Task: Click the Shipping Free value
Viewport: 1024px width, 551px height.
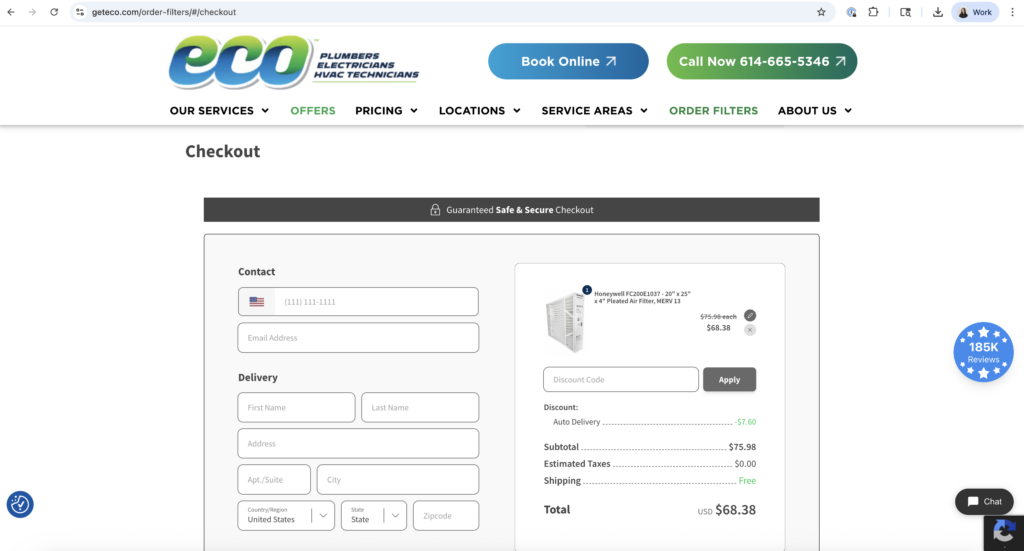Action: tap(747, 480)
